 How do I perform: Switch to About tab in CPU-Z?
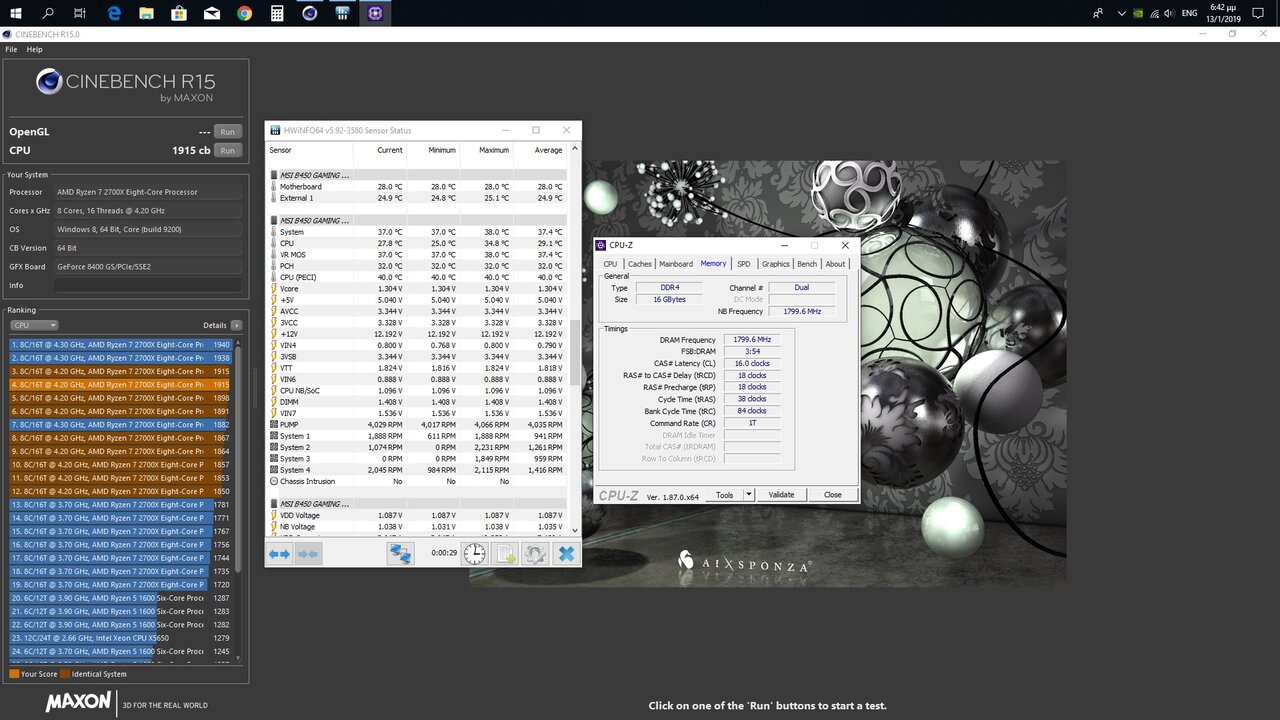pyautogui.click(x=835, y=264)
